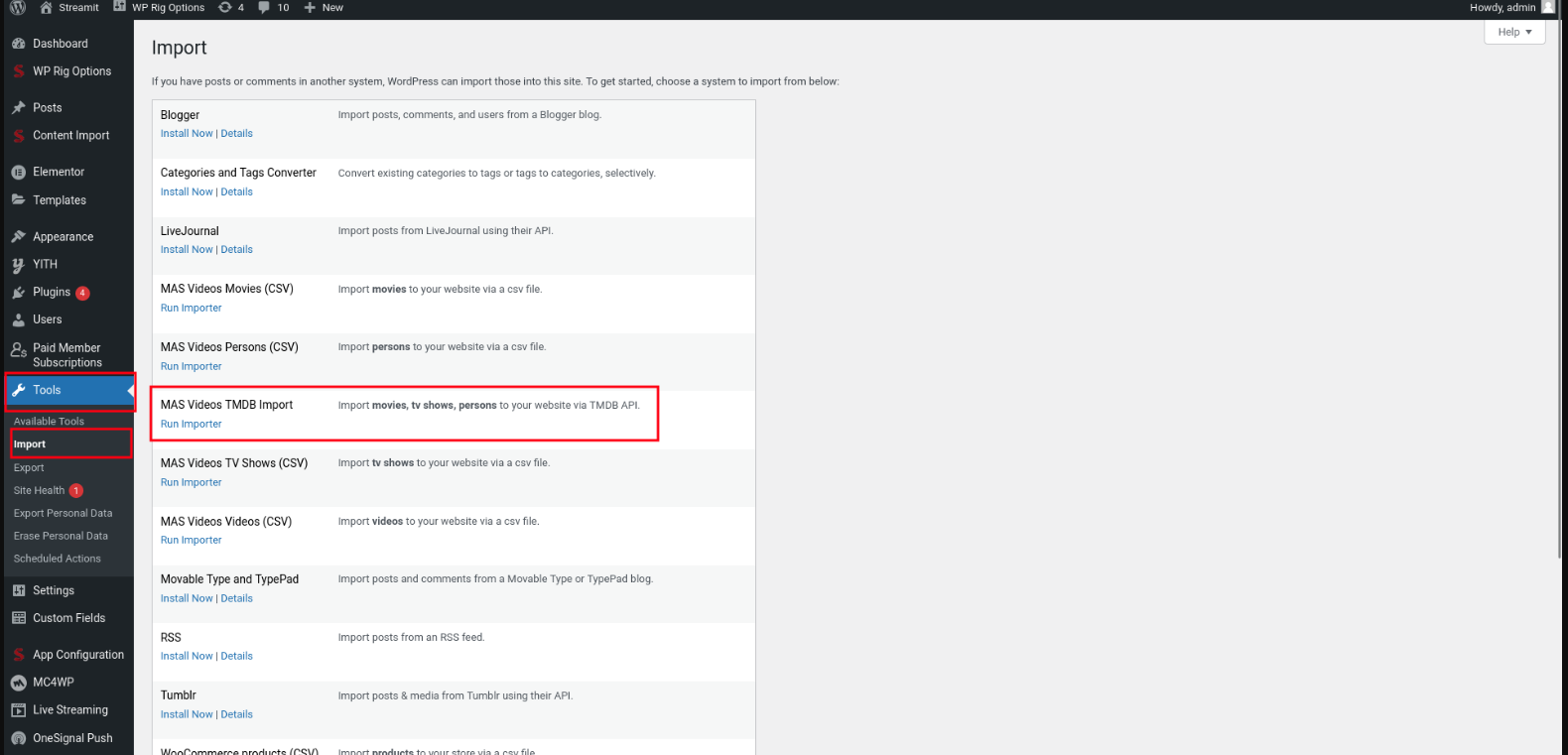Click the Settings sliders icon
Viewport: 1568px width, 755px height.
(18, 590)
